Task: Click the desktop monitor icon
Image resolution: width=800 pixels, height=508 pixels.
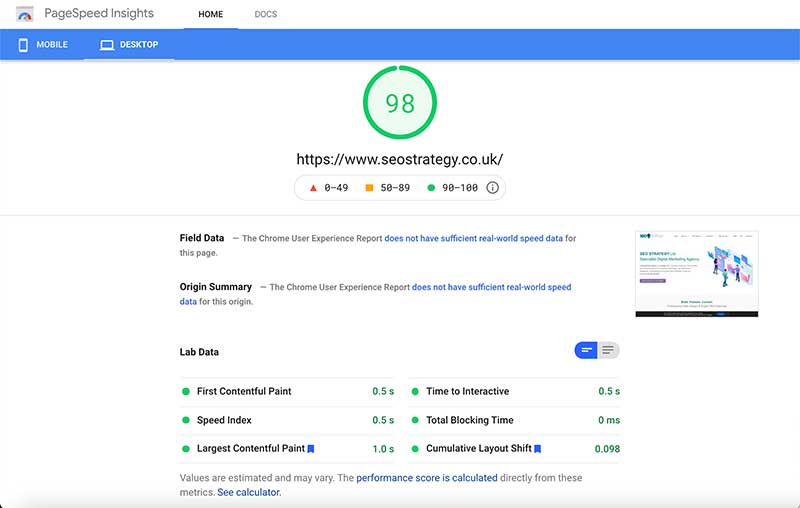Action: click(x=107, y=45)
